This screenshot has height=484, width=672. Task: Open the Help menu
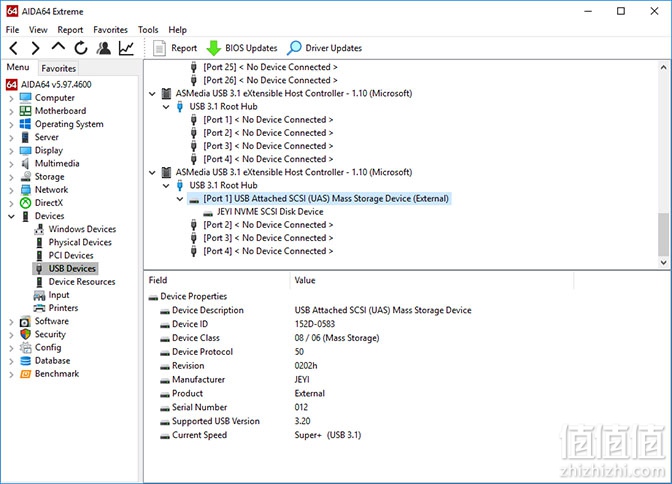177,30
